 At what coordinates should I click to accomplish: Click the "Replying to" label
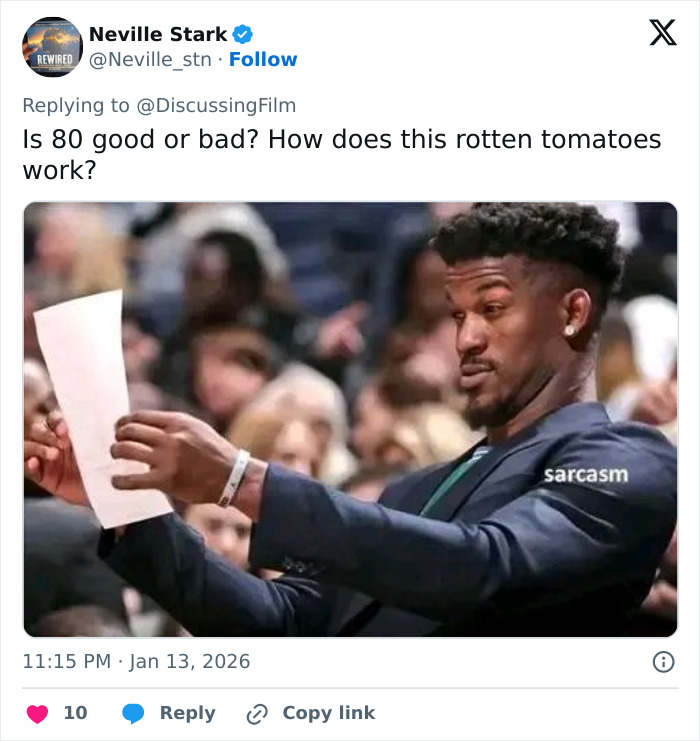tap(78, 105)
